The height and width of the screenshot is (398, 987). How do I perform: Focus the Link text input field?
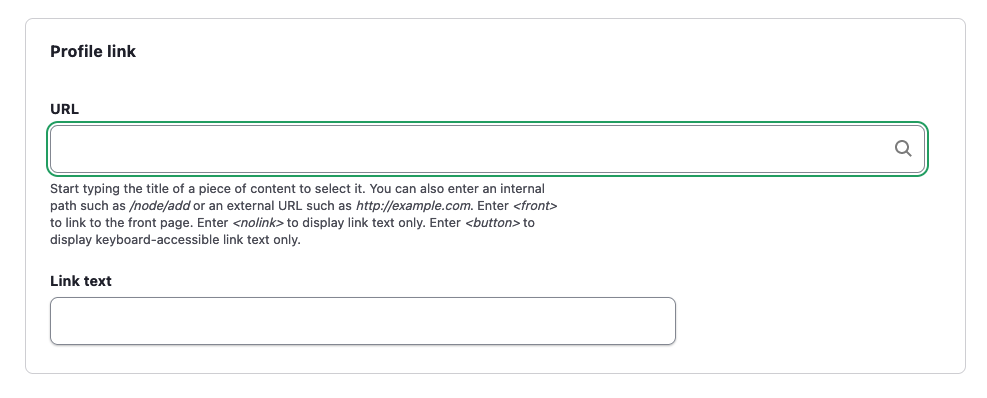(363, 321)
